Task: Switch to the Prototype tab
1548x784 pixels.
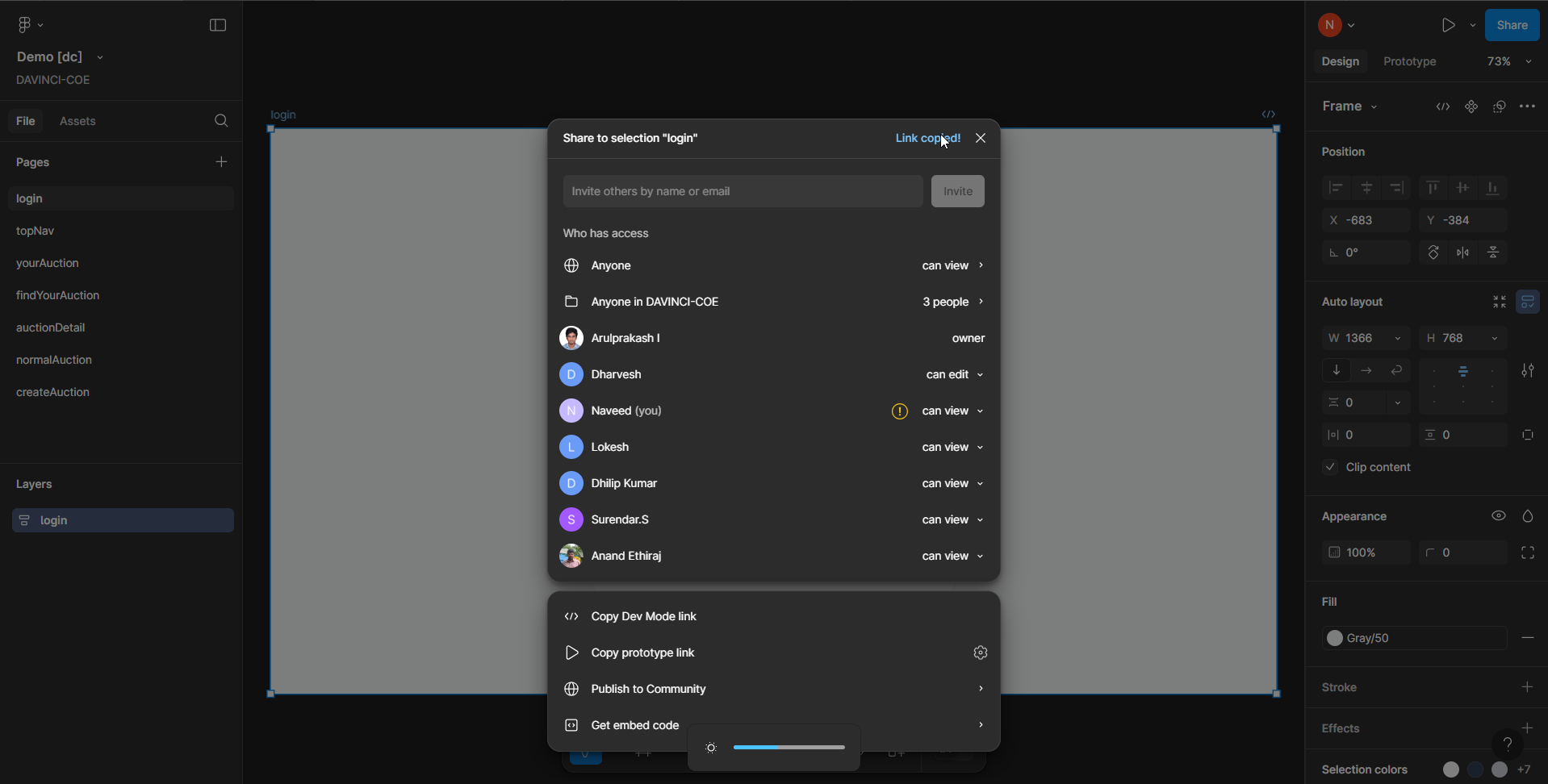Action: [1408, 61]
